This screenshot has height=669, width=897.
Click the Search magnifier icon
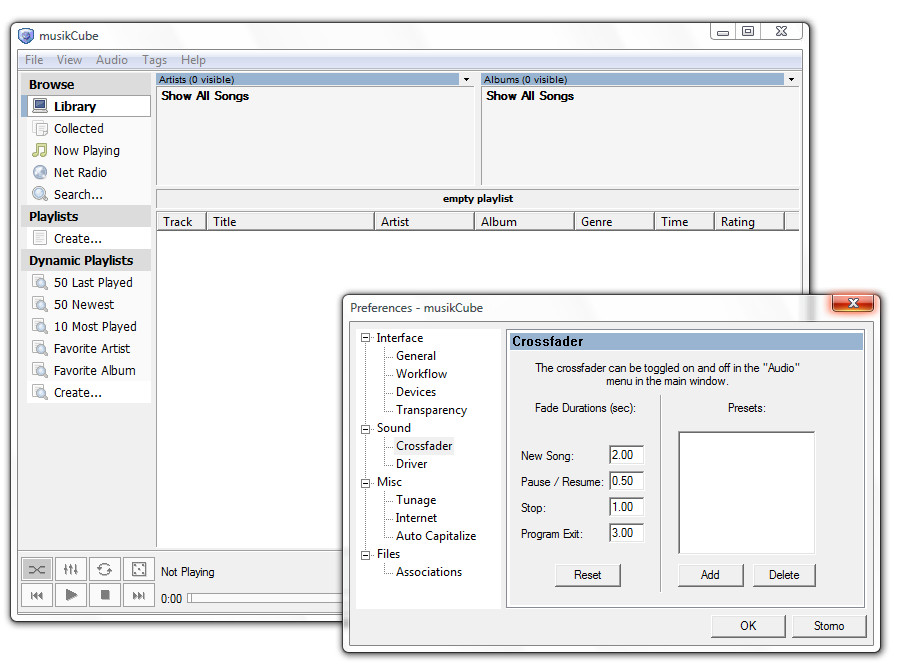coord(40,194)
